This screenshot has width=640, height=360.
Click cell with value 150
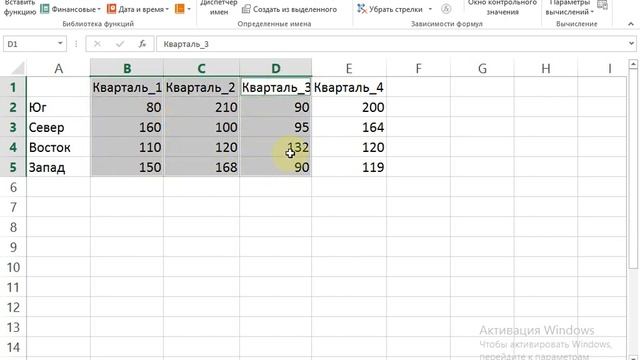click(127, 167)
